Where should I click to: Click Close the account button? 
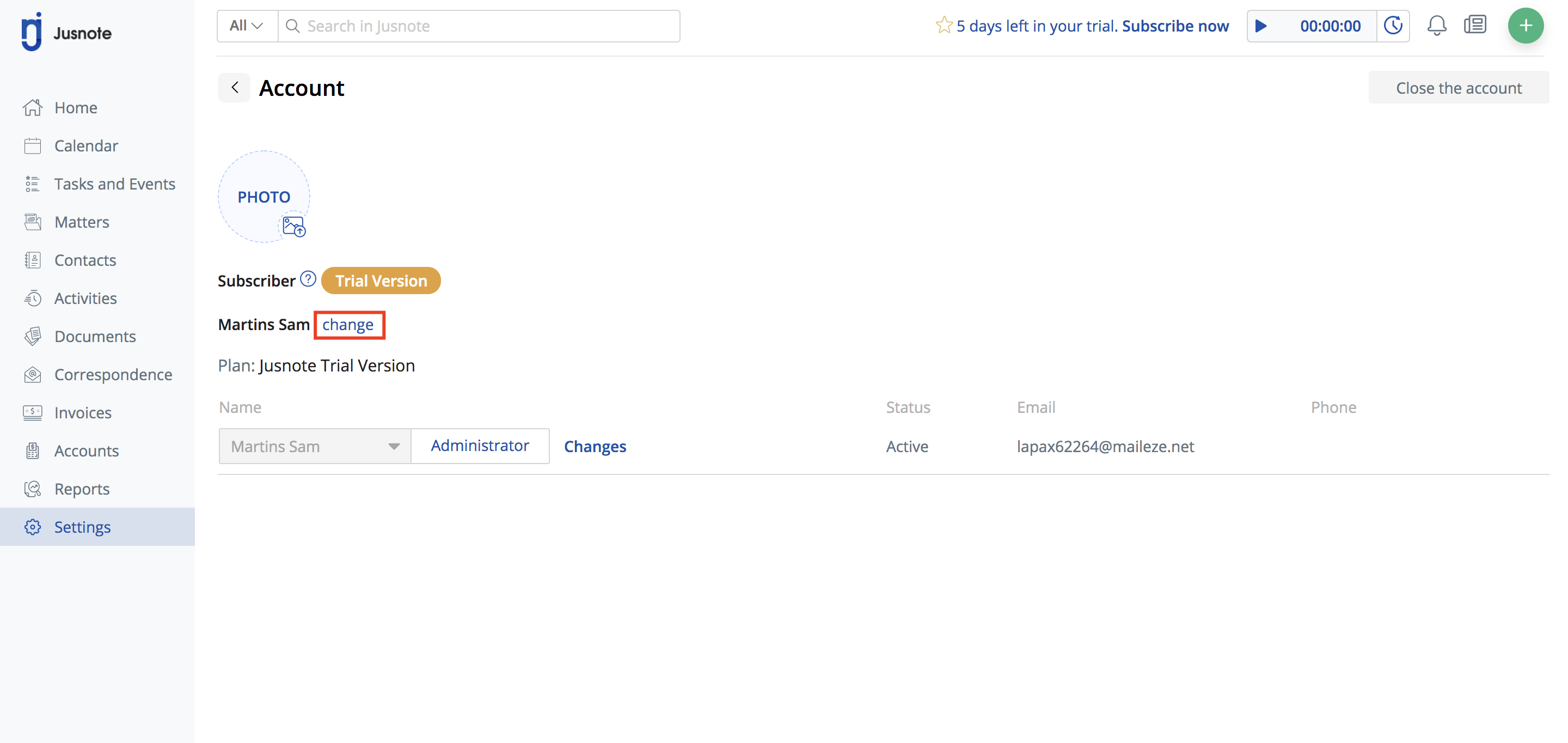click(x=1459, y=88)
